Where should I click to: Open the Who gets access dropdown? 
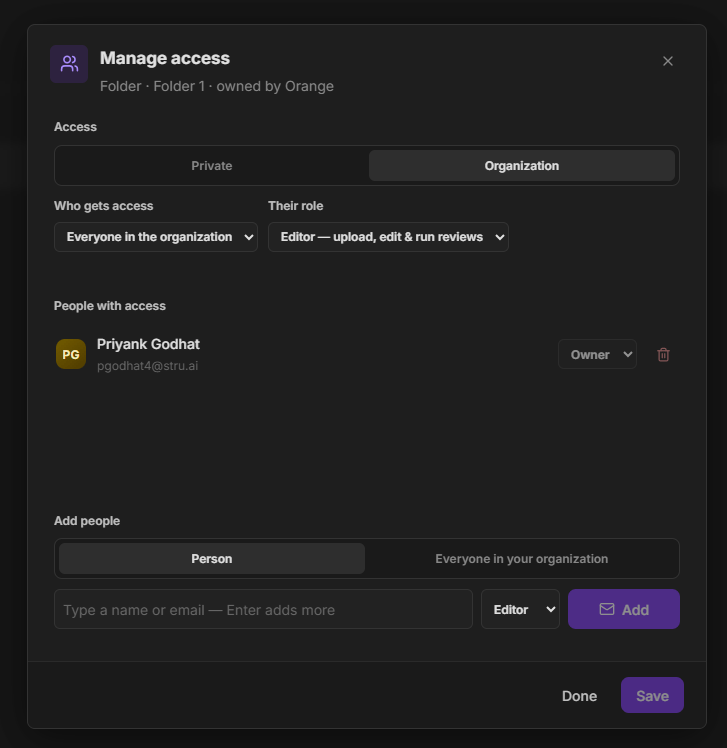[156, 237]
